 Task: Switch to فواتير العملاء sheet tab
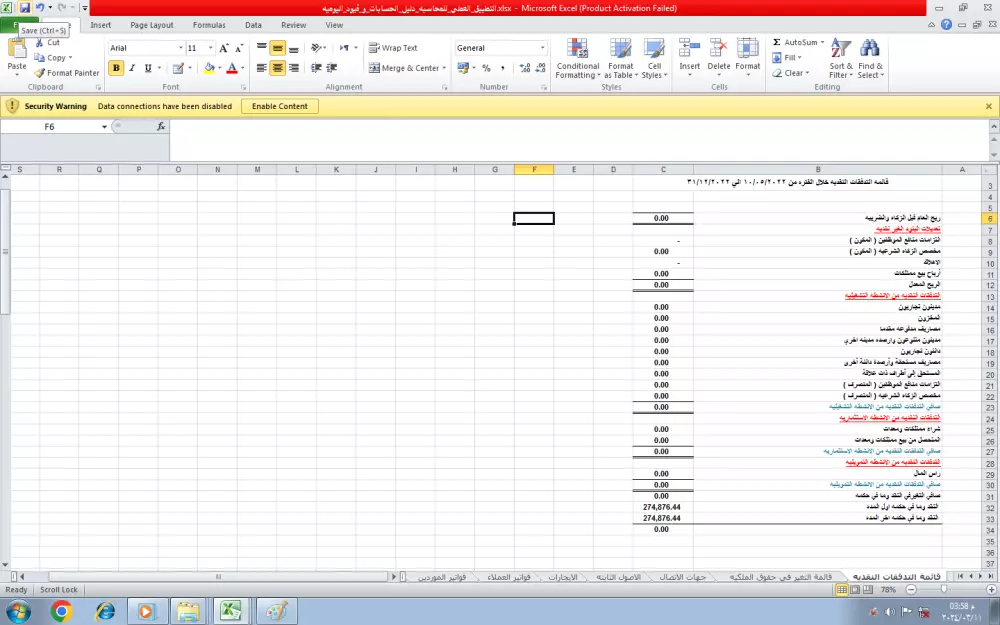(x=508, y=577)
